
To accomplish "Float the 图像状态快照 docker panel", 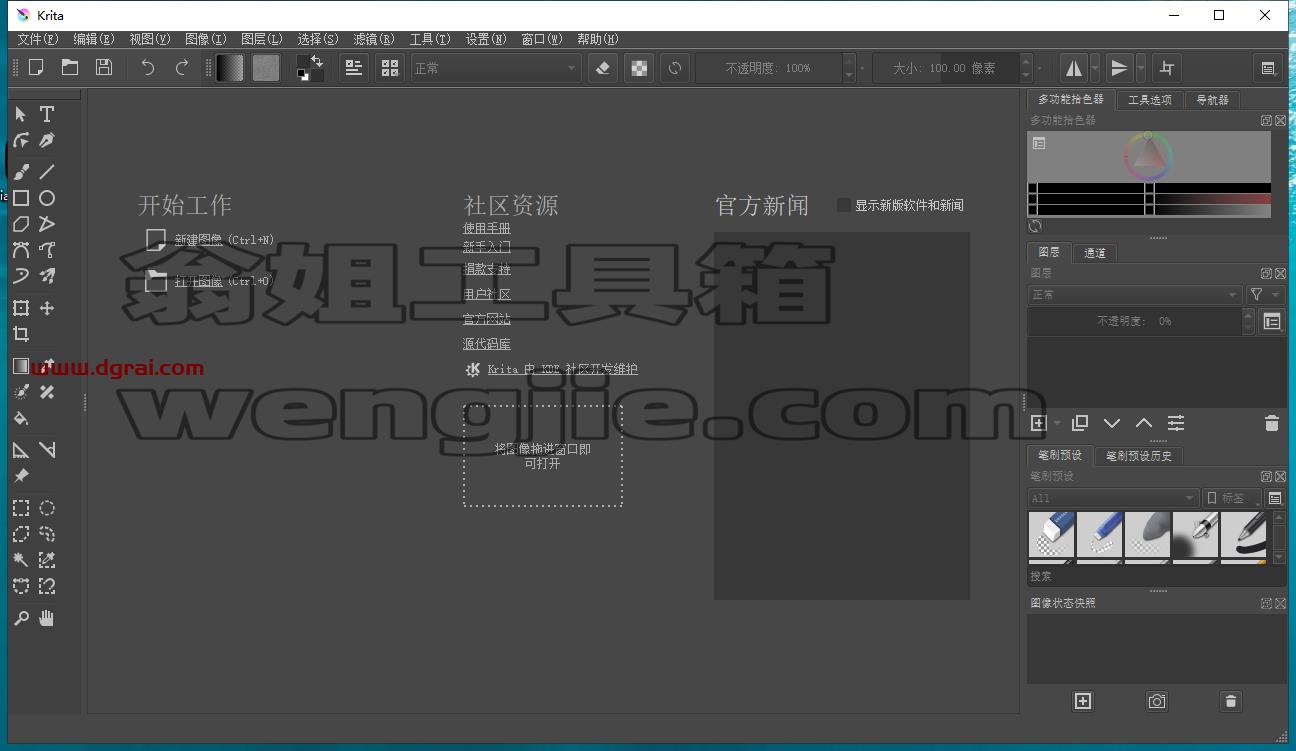I will pyautogui.click(x=1266, y=603).
